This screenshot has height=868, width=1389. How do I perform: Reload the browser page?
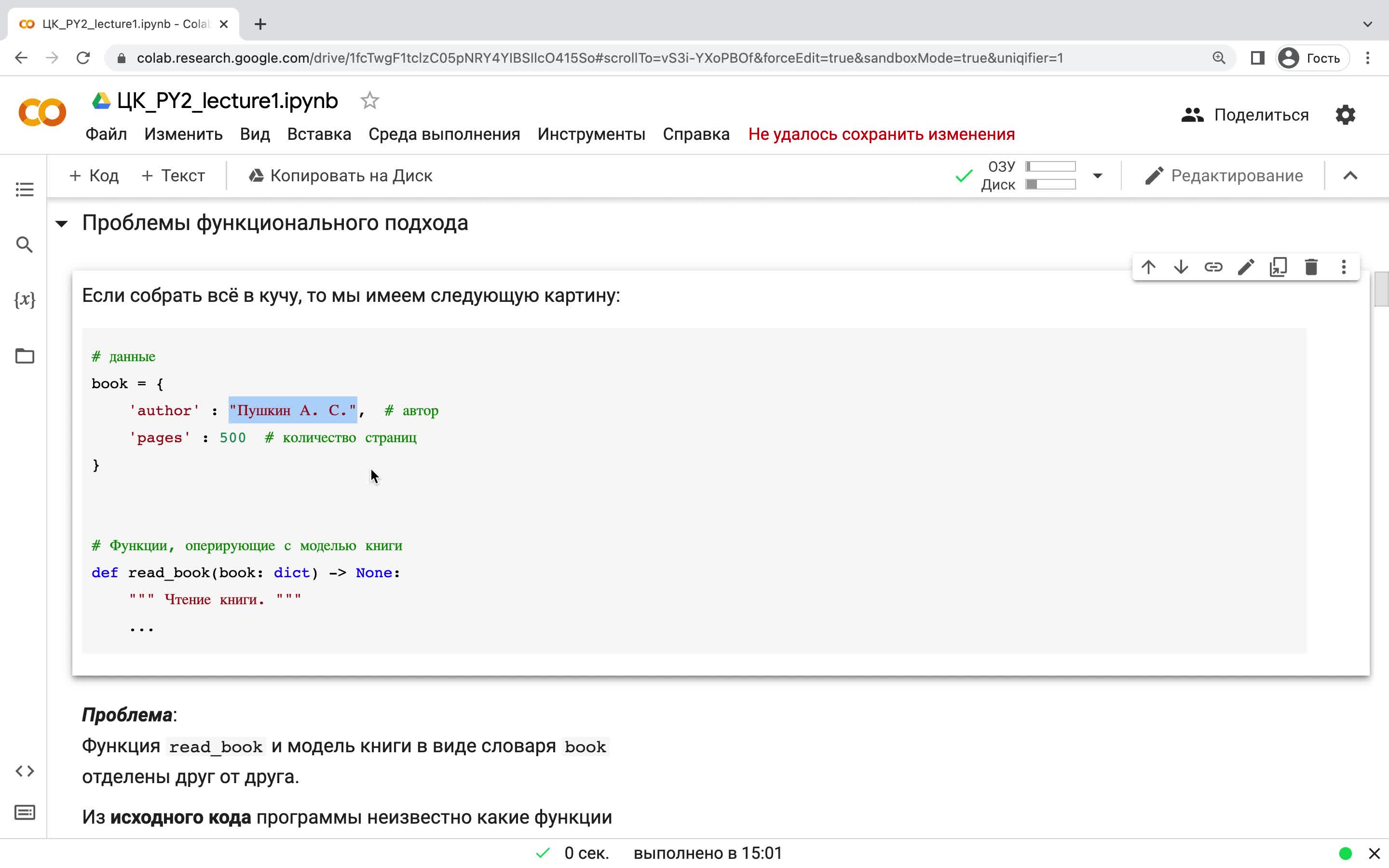click(x=83, y=58)
